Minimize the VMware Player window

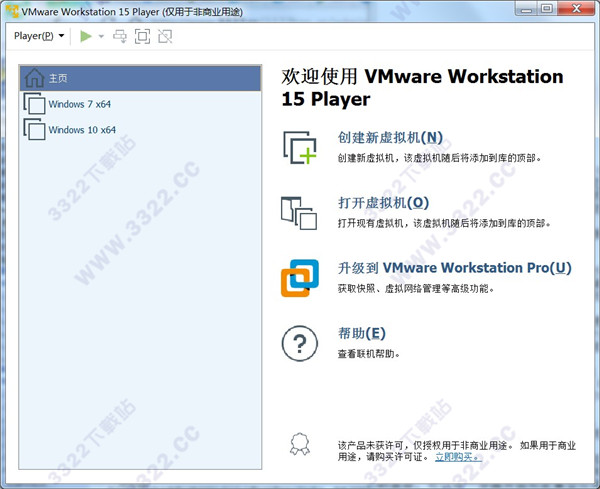pyautogui.click(x=527, y=8)
